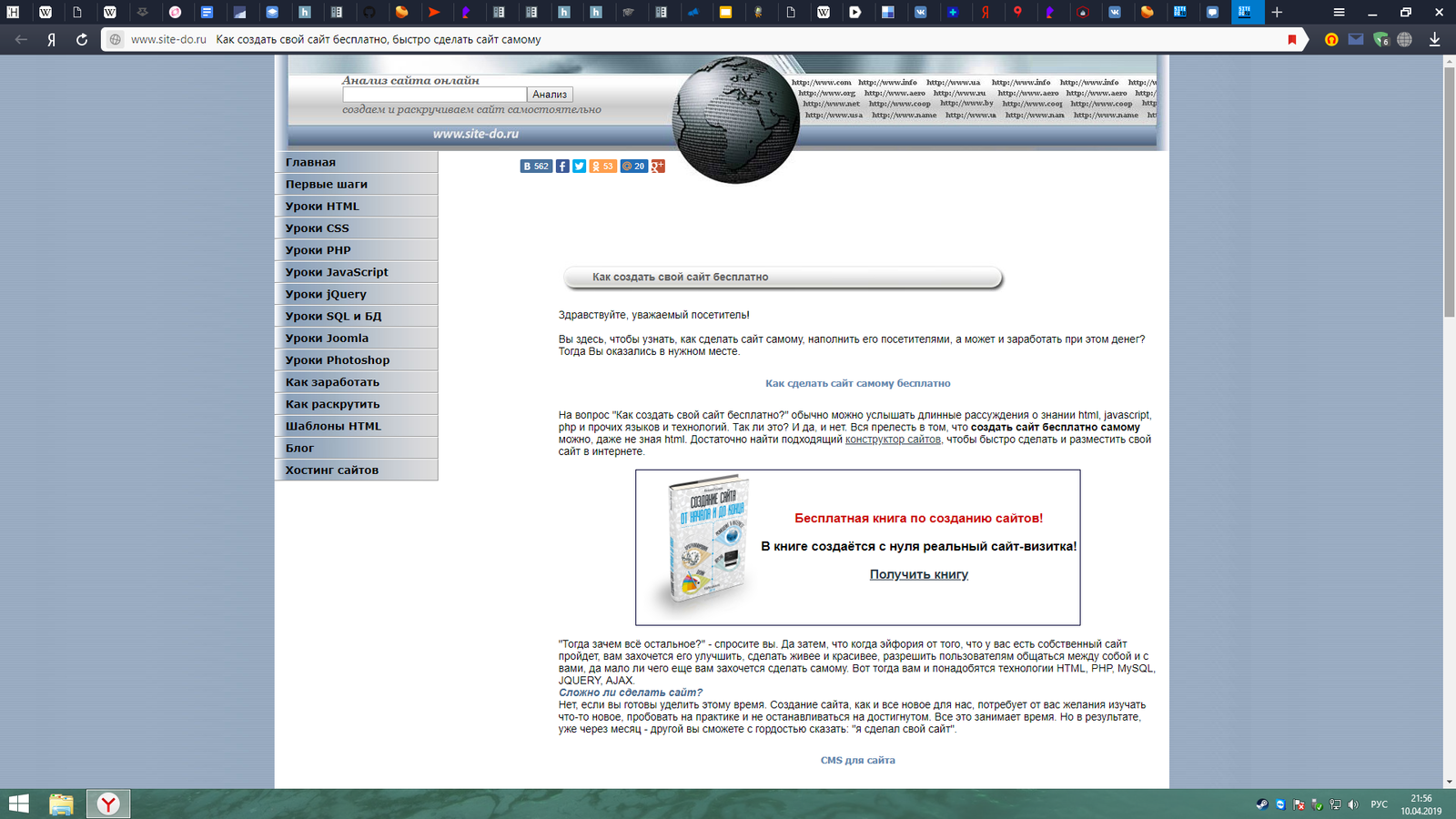Click the Odnoklassniki share button showing 53
This screenshot has width=1456, height=819.
click(x=602, y=167)
